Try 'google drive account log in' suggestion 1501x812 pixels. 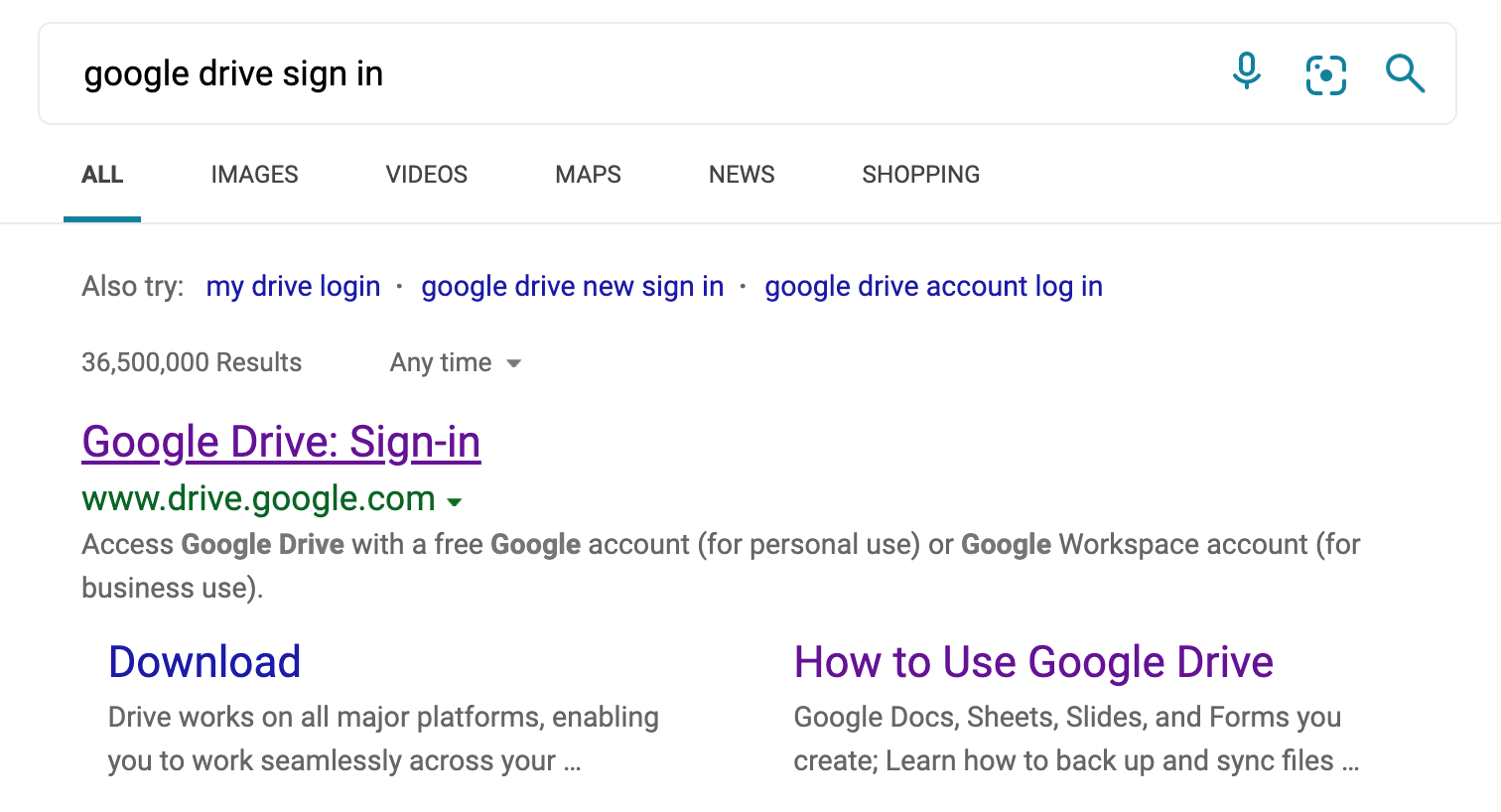[x=933, y=287]
